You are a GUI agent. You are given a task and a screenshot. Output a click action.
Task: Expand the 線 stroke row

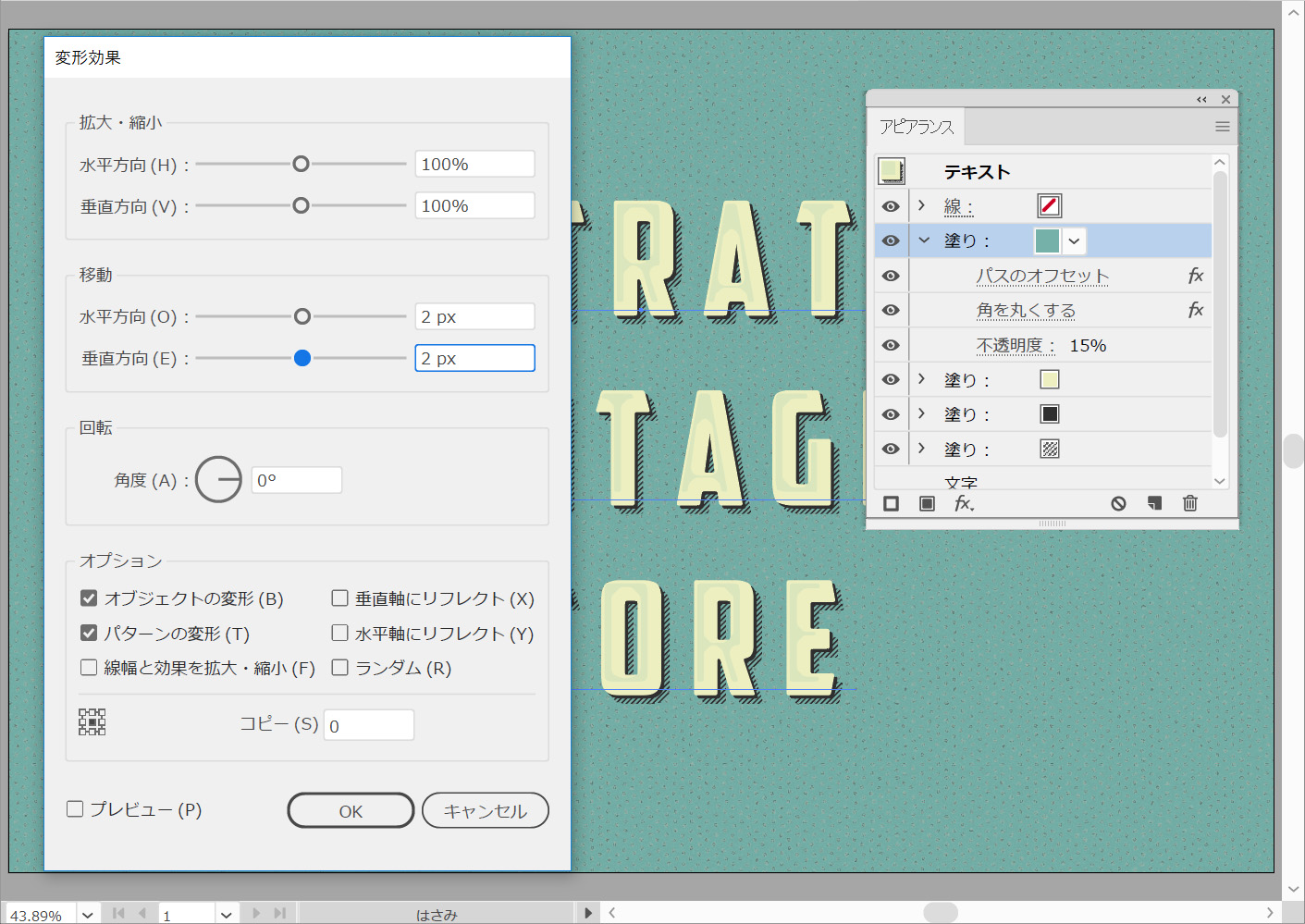(x=921, y=205)
